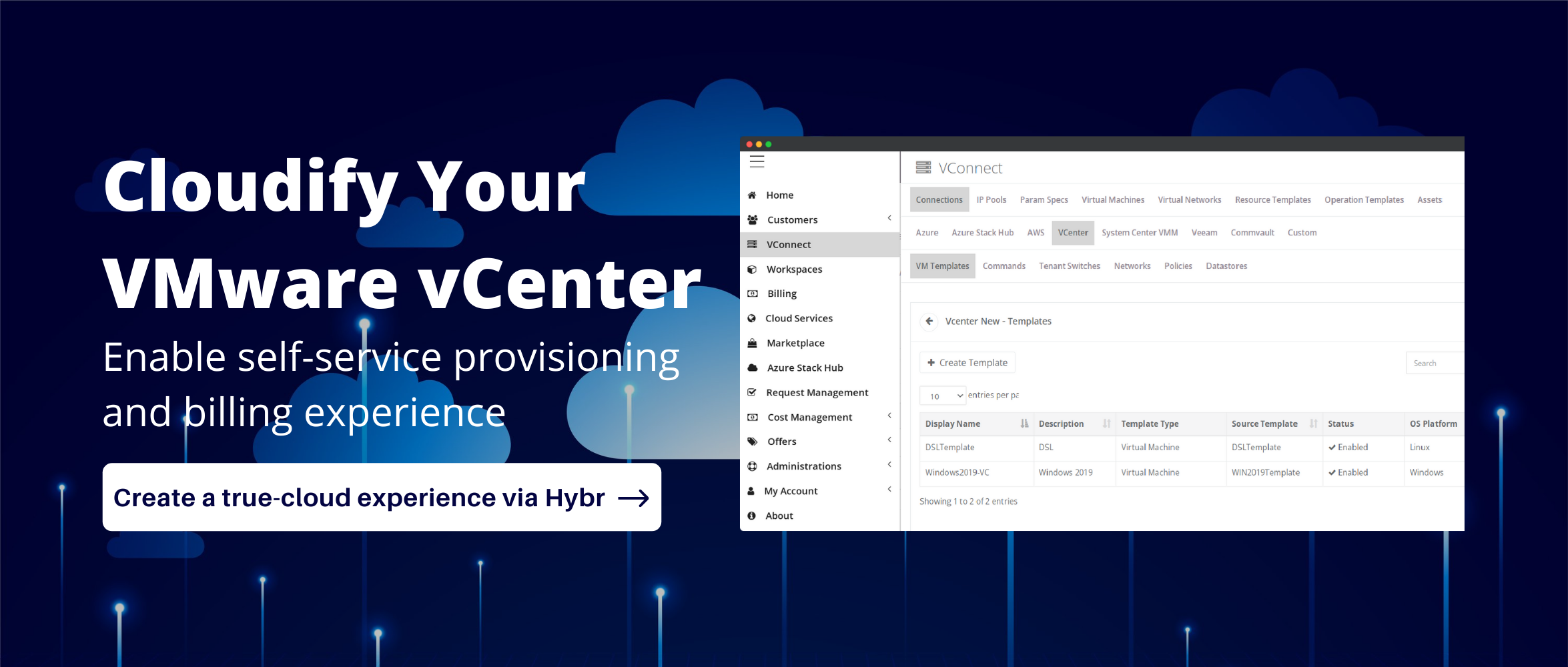Click the Customers people icon
The width and height of the screenshot is (1568, 667).
(753, 219)
